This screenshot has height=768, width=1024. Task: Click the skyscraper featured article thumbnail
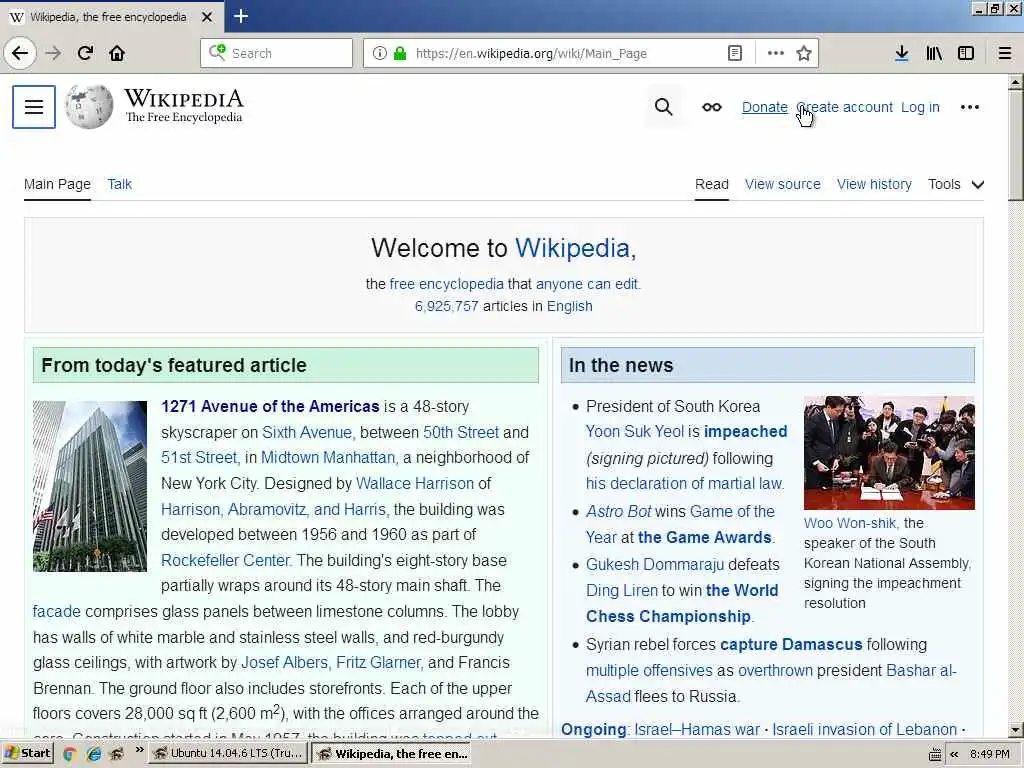(x=90, y=486)
